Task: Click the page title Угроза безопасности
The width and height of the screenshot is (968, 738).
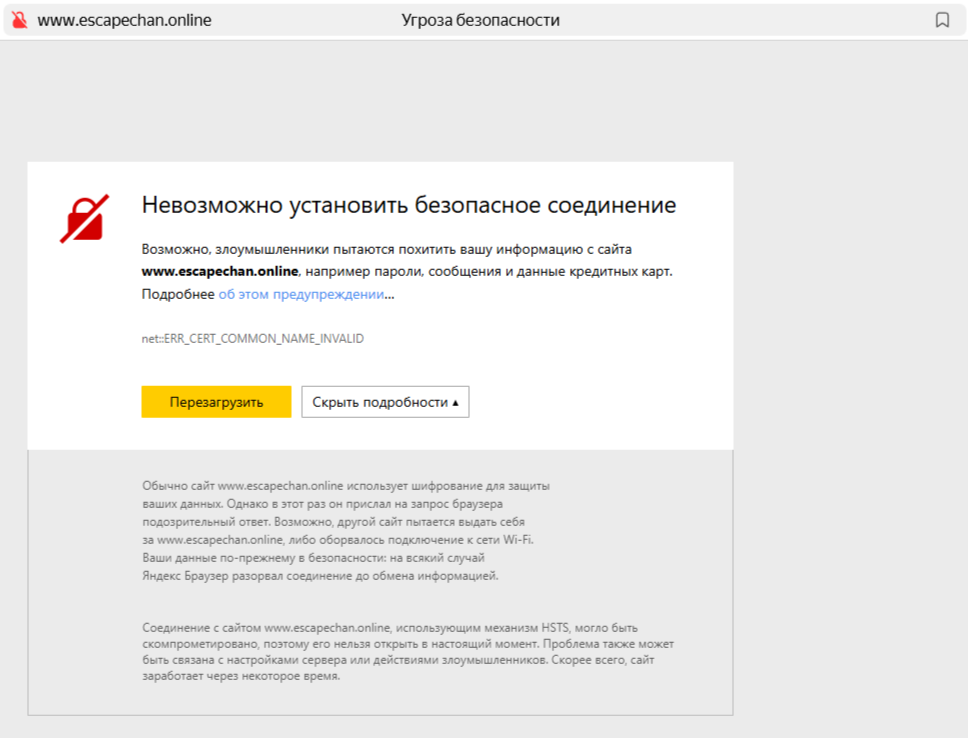Action: (480, 20)
